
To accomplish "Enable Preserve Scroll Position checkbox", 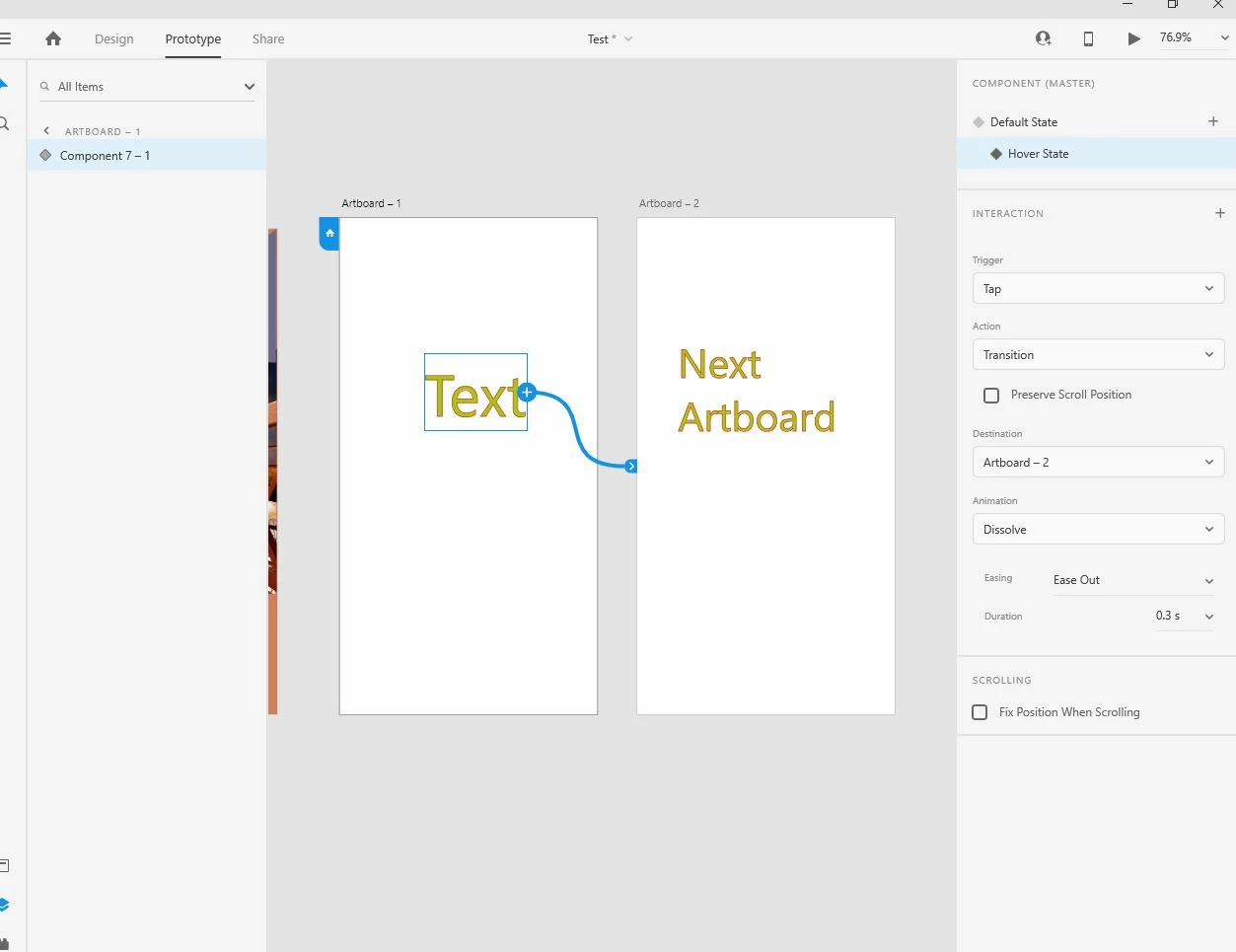I will click(991, 395).
